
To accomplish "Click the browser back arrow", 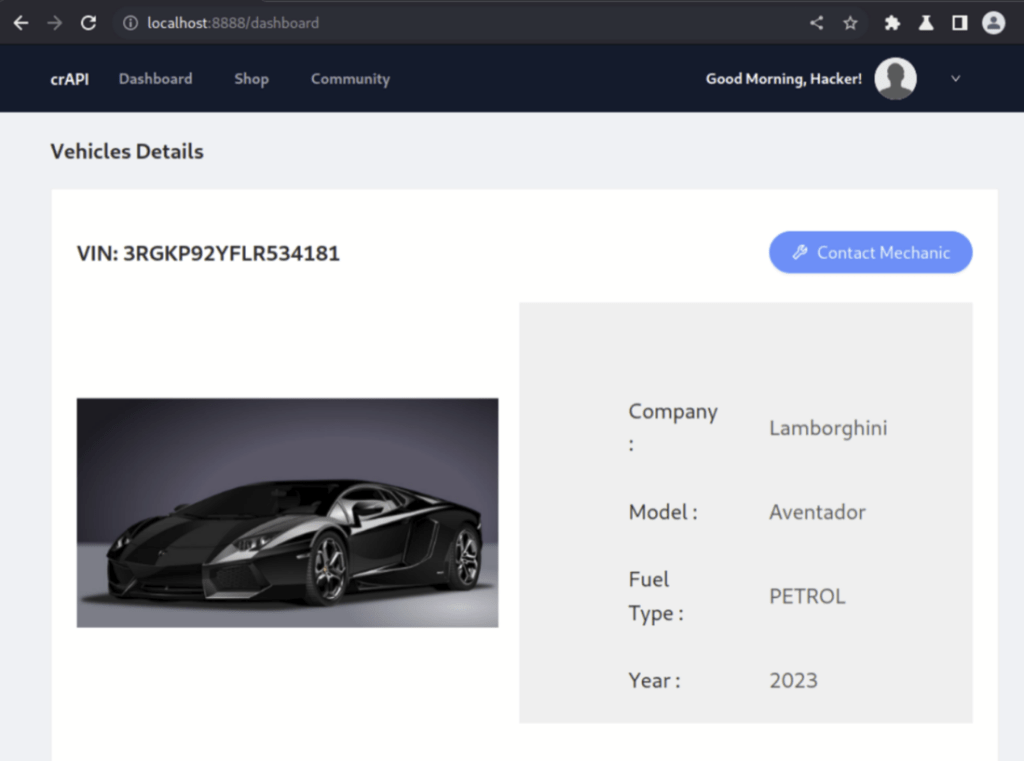I will pos(20,23).
